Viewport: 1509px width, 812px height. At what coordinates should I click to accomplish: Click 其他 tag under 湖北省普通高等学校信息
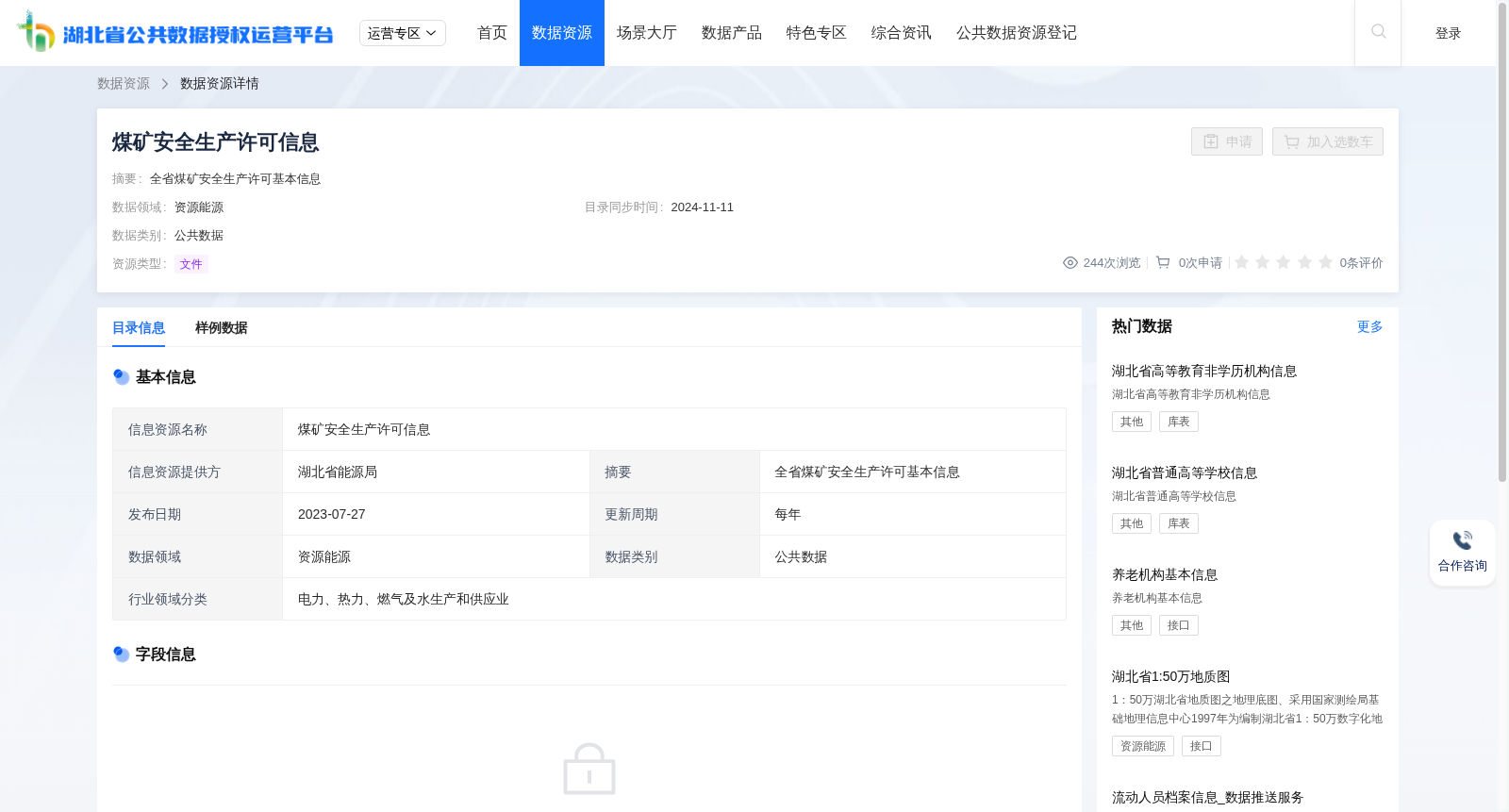[x=1132, y=523]
